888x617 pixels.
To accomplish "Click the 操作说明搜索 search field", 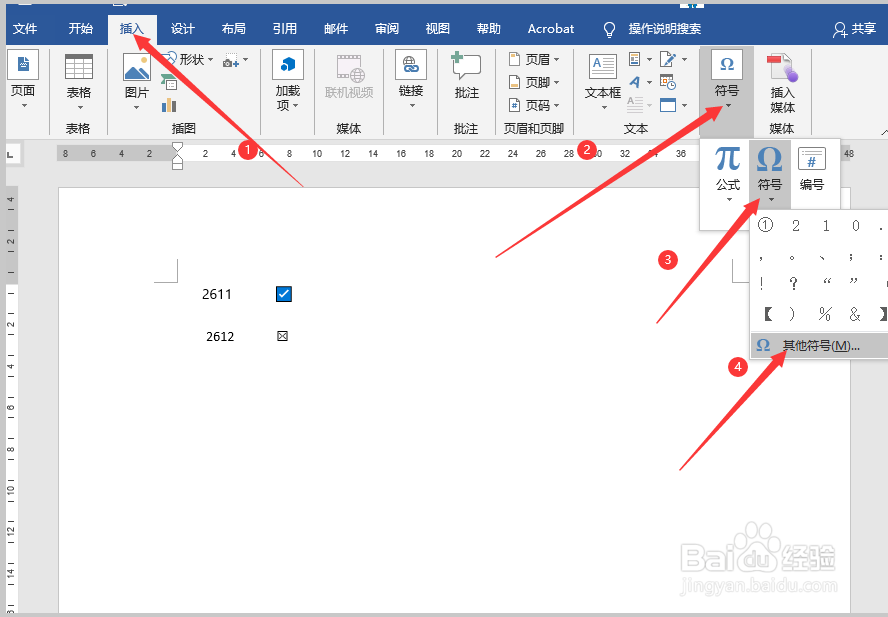I will (664, 29).
